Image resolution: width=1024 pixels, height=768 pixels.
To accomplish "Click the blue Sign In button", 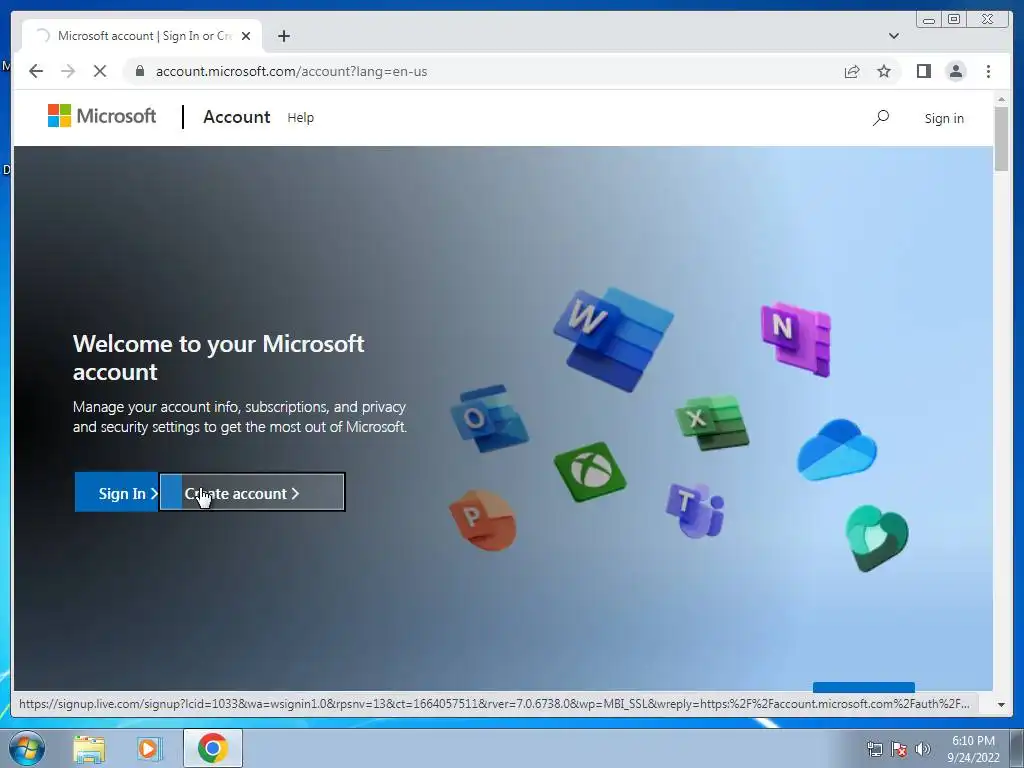I will pyautogui.click(x=117, y=492).
